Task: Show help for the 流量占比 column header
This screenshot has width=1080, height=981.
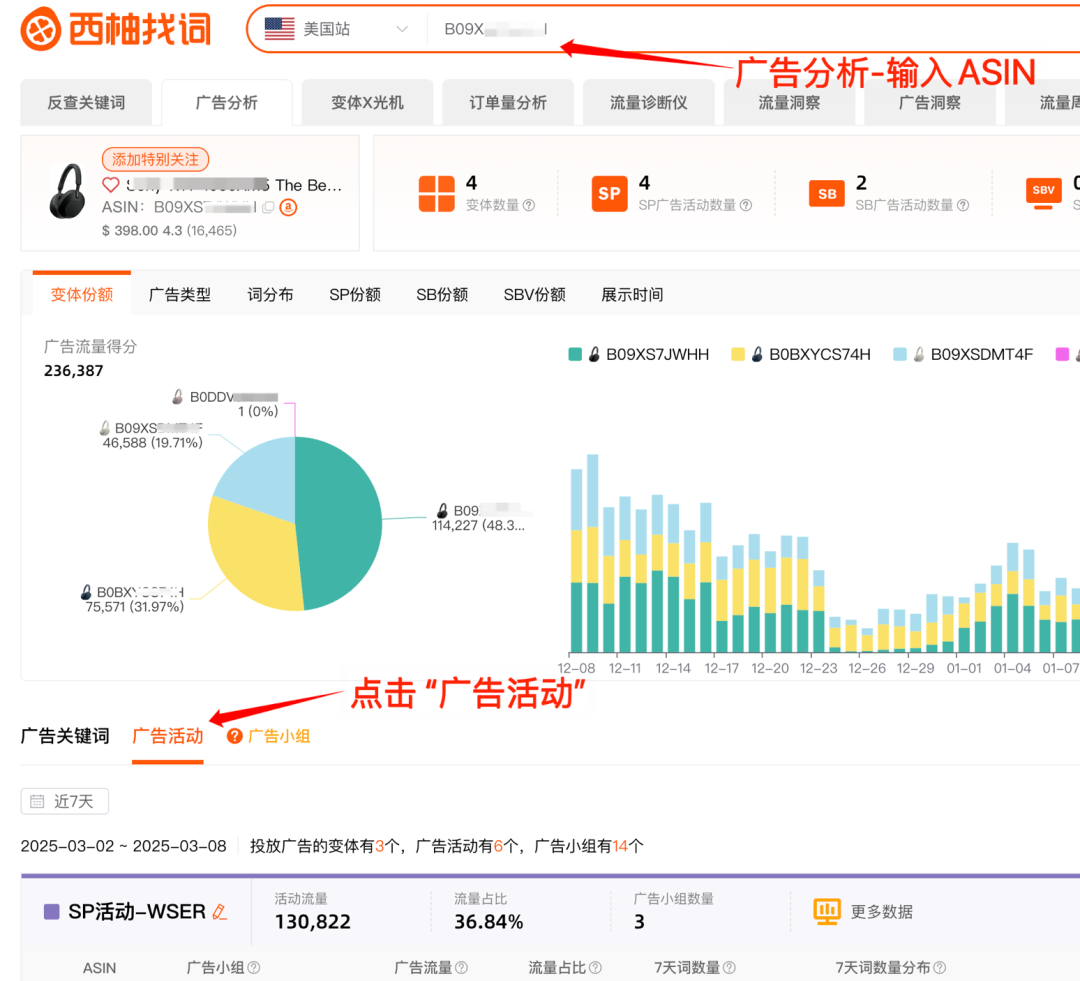Action: point(596,968)
